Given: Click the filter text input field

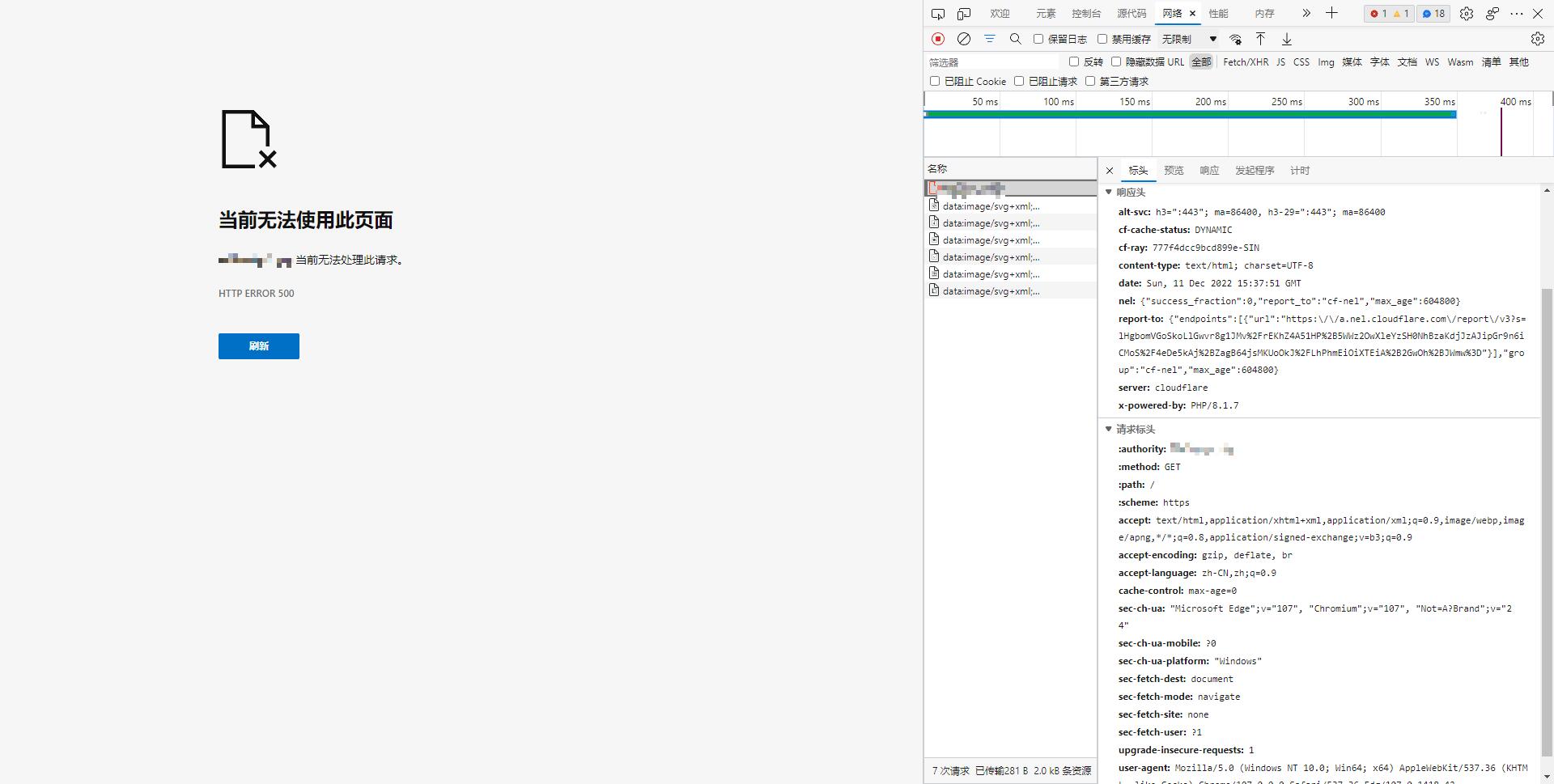Looking at the screenshot, I should coord(992,62).
